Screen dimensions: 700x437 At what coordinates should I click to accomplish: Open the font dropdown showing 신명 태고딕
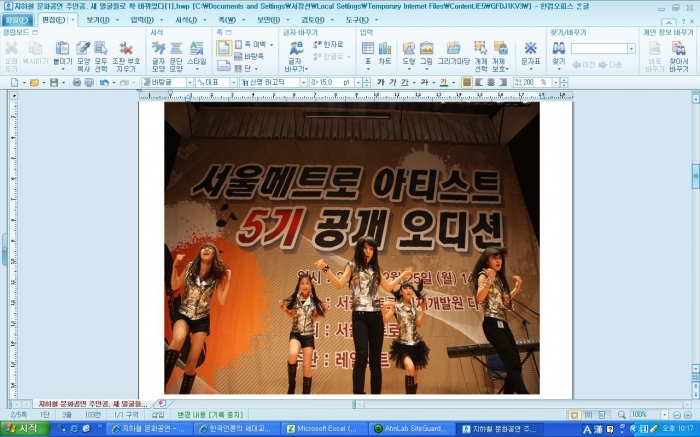click(304, 83)
